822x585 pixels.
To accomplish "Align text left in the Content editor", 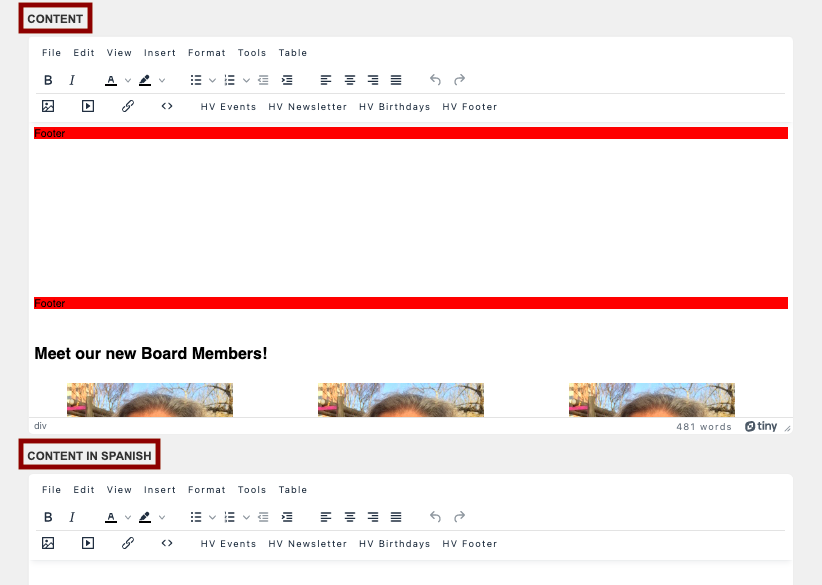I will pos(326,80).
